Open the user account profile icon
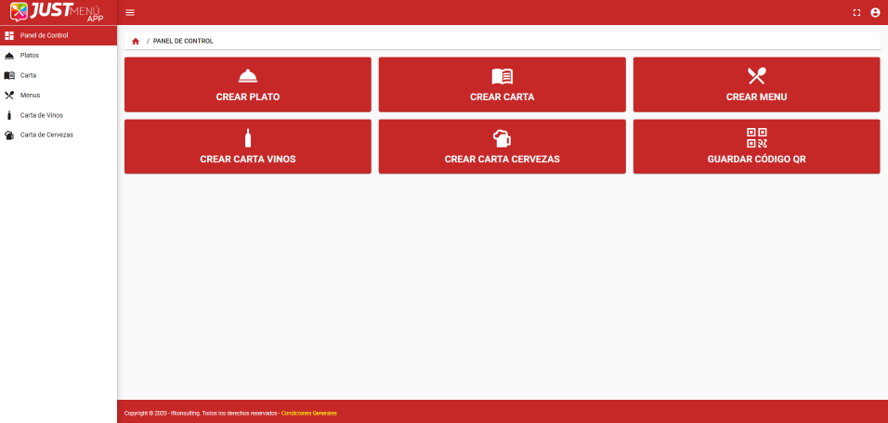This screenshot has width=888, height=423. tap(875, 13)
